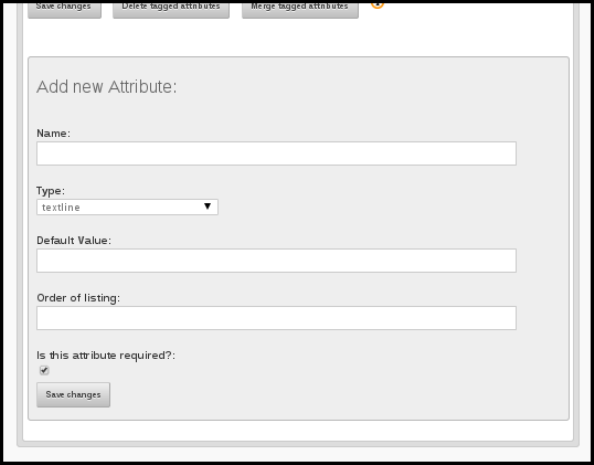Uncheck the attribute required checkbox

44,370
